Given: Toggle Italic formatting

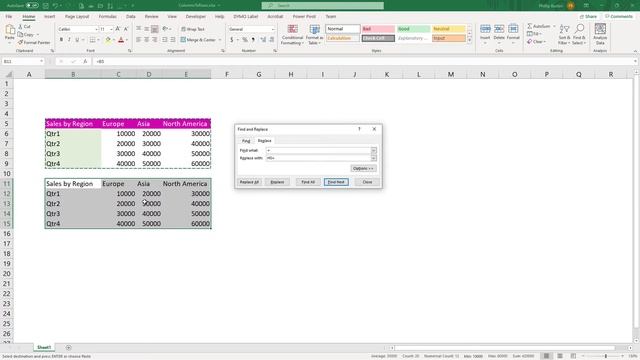Looking at the screenshot, I should (69, 40).
